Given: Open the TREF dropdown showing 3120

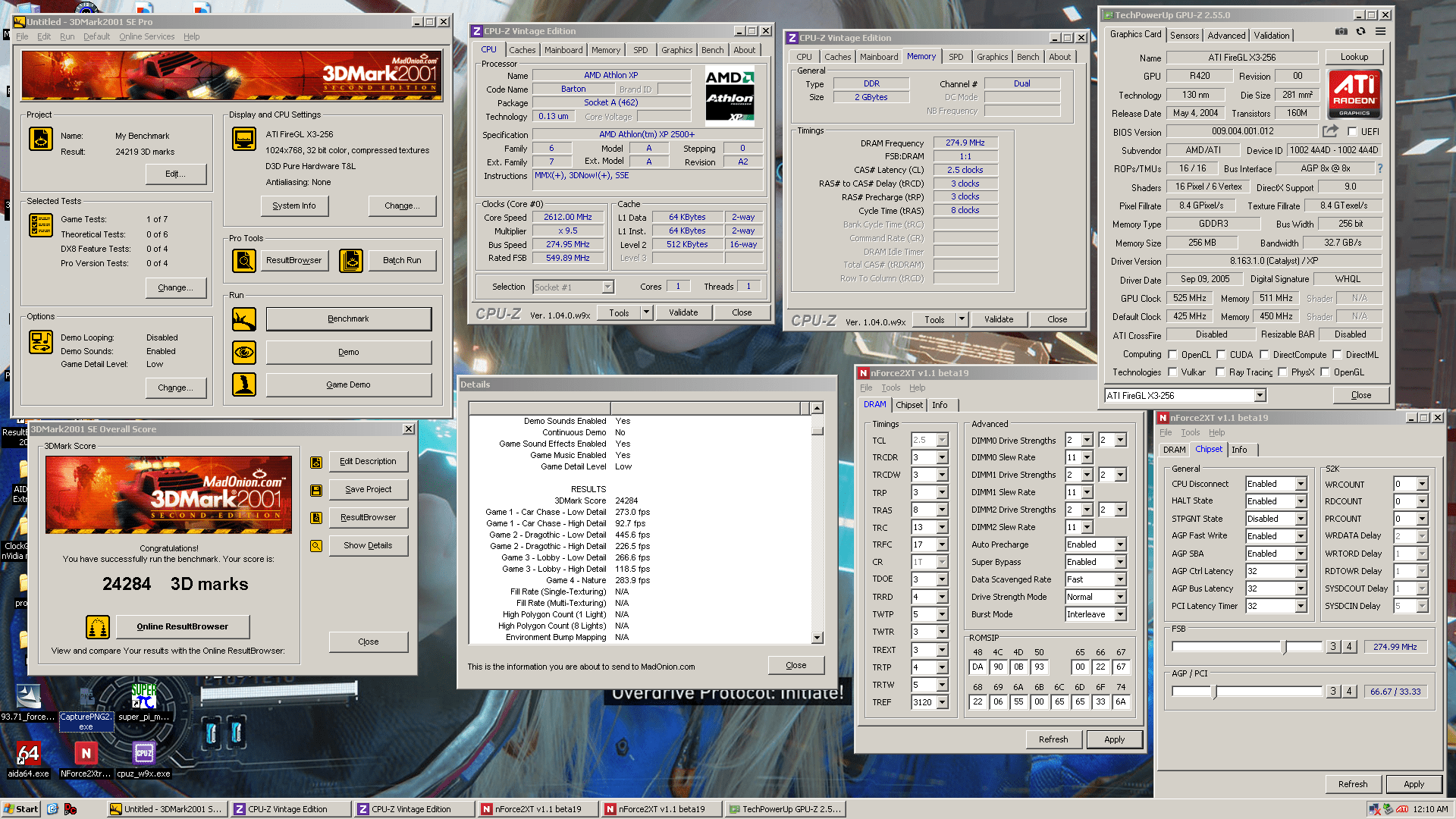Looking at the screenshot, I should click(x=942, y=702).
